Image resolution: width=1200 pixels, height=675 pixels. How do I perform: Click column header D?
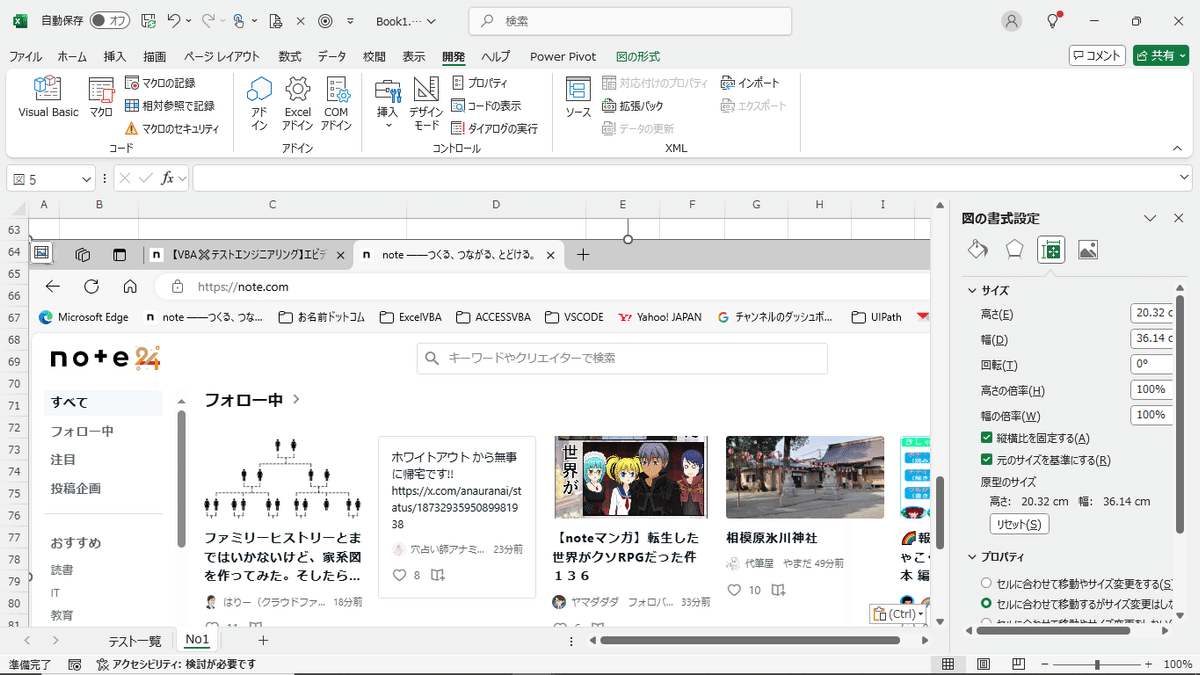(496, 205)
